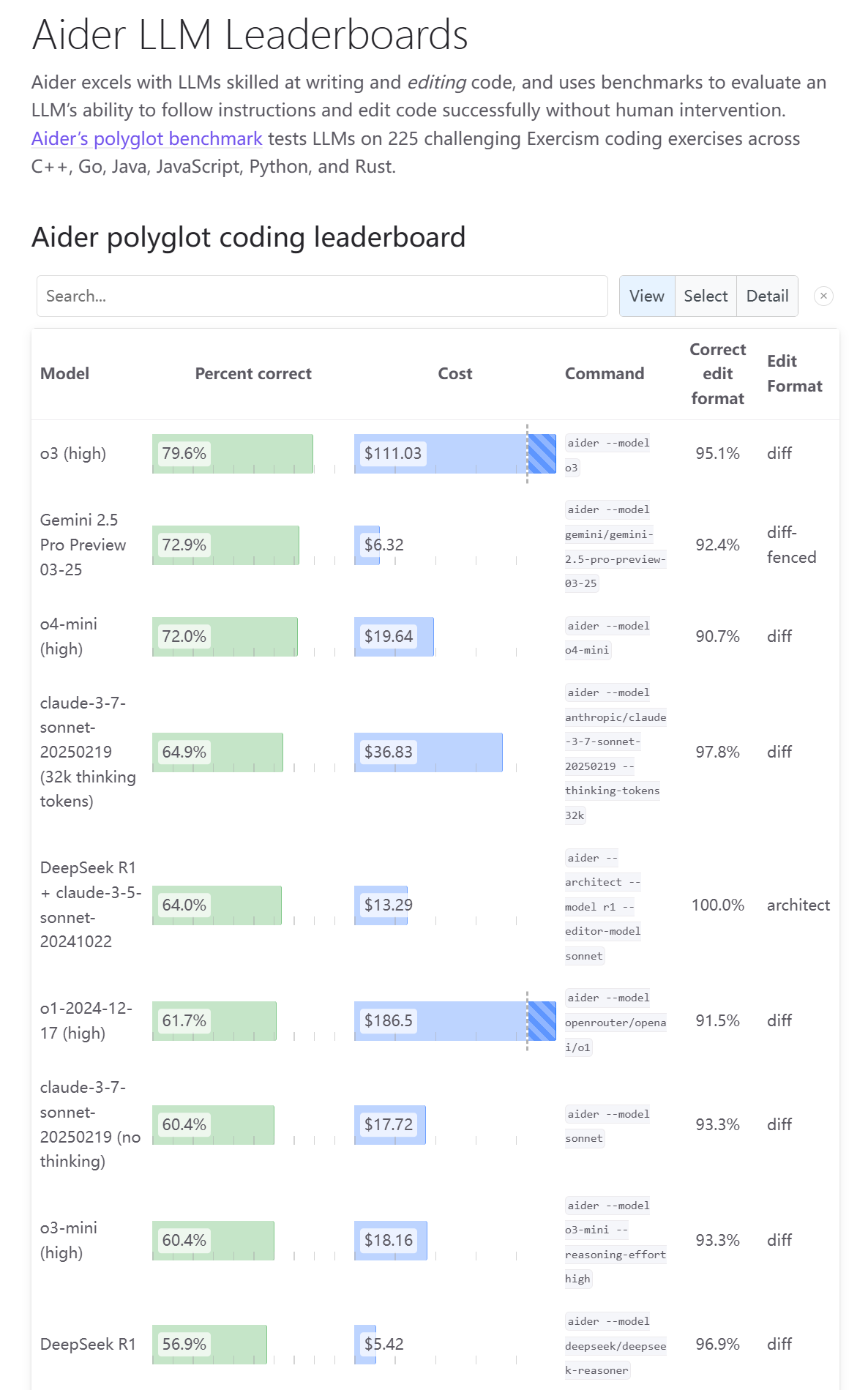Click the Model column header

pyautogui.click(x=64, y=373)
